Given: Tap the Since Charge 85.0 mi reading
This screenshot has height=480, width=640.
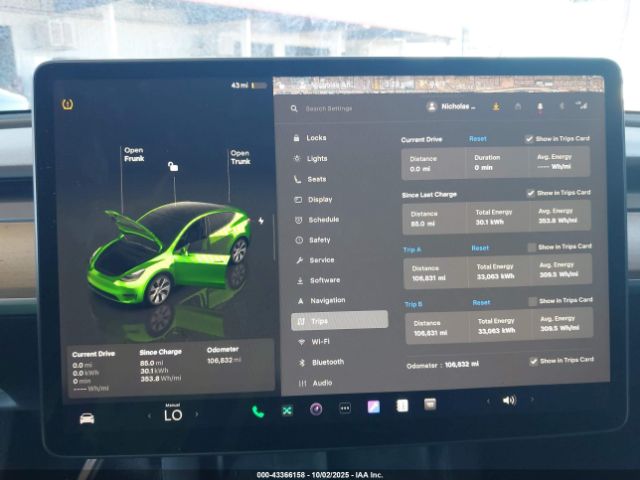Looking at the screenshot, I should [x=151, y=363].
